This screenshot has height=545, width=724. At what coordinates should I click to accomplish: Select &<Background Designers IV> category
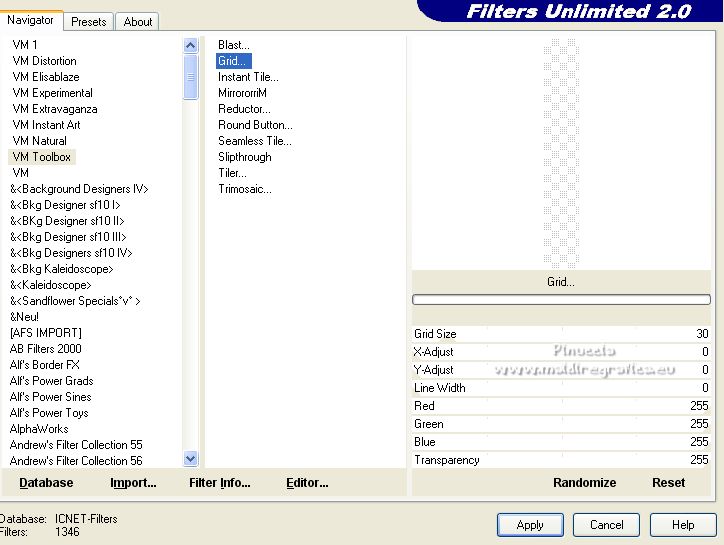pos(79,189)
